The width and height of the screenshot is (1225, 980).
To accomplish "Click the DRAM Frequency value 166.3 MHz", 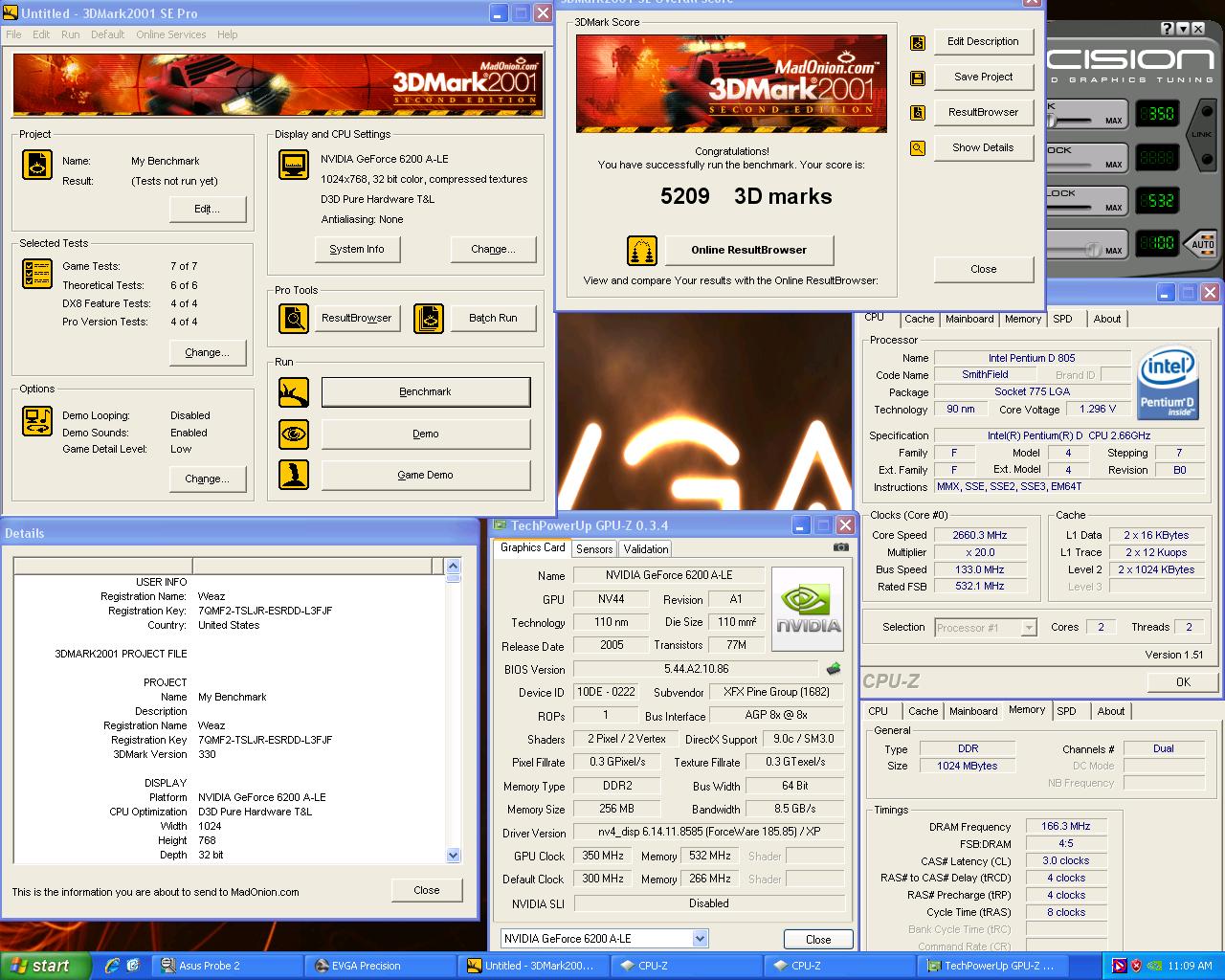I will click(x=1066, y=826).
